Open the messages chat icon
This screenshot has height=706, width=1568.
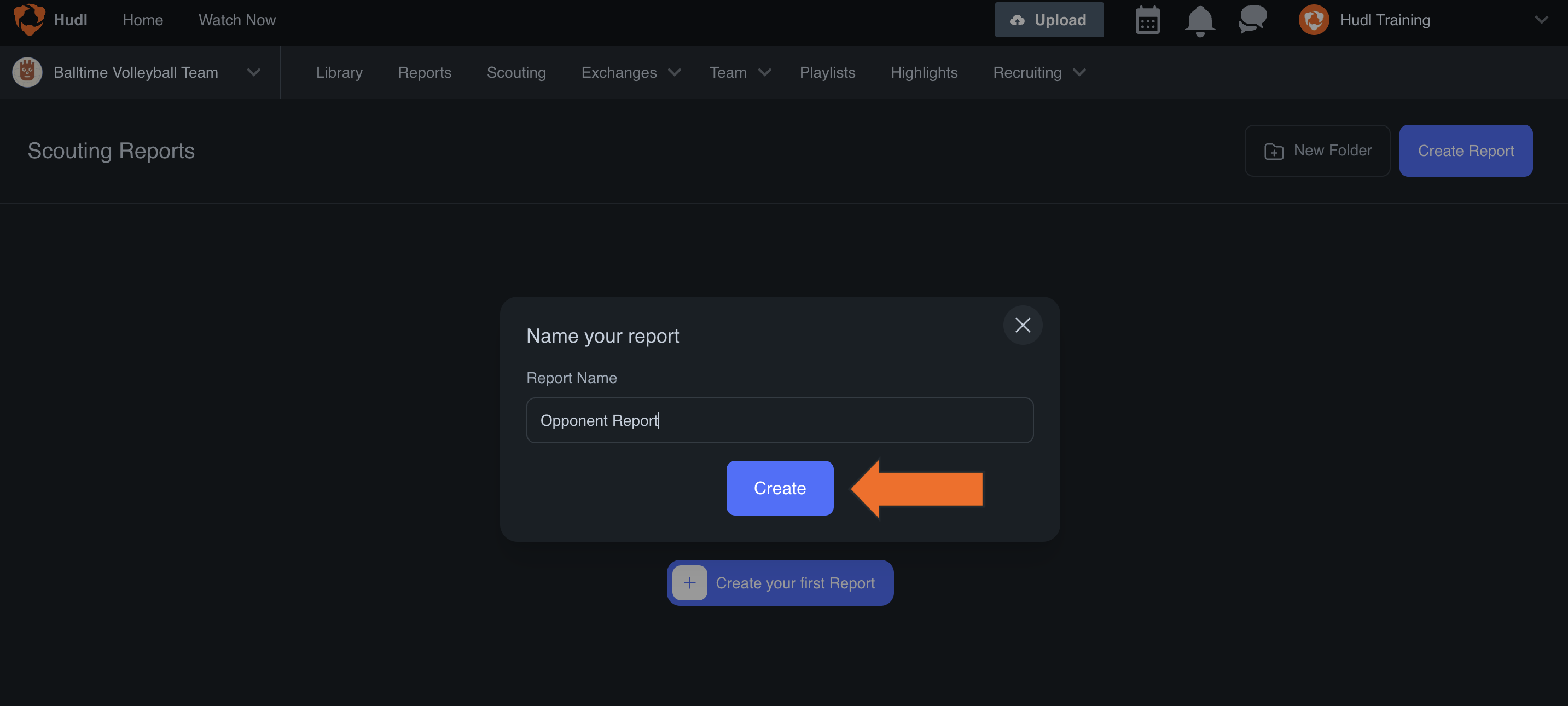click(x=1252, y=20)
